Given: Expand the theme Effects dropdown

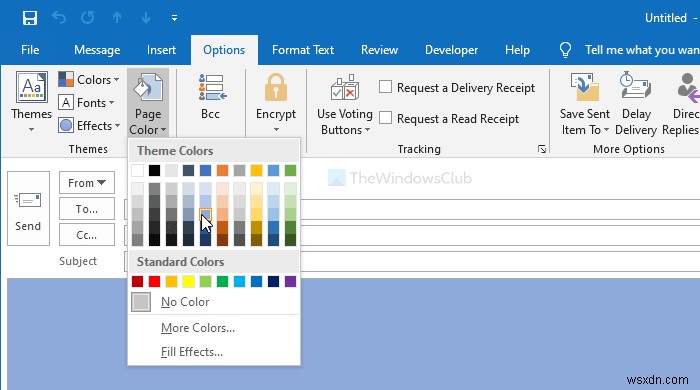Looking at the screenshot, I should (x=89, y=126).
